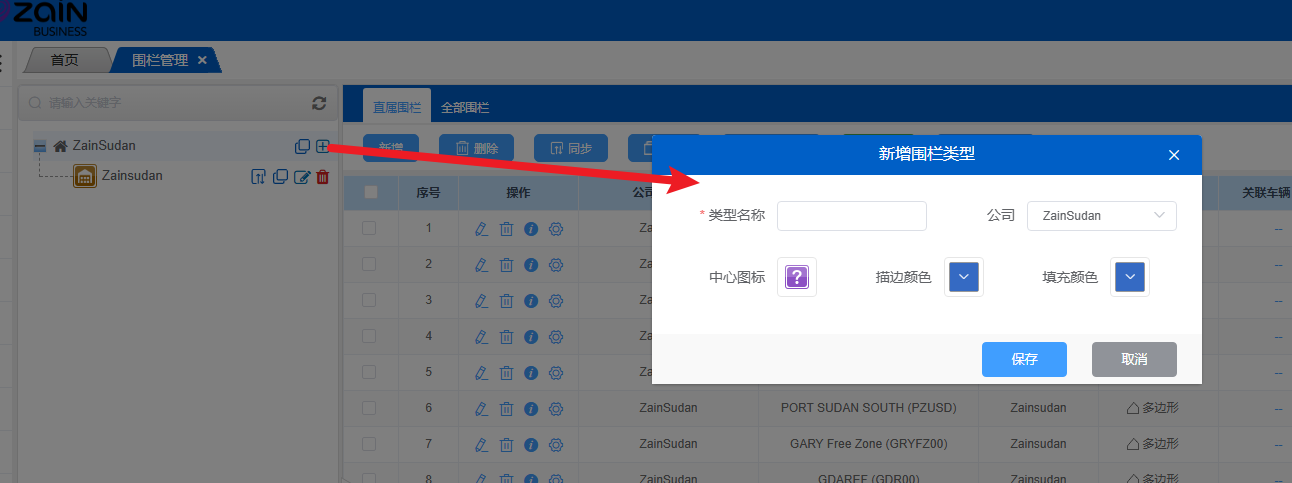Click the red delete icon for Zainsudan type

pos(322,177)
